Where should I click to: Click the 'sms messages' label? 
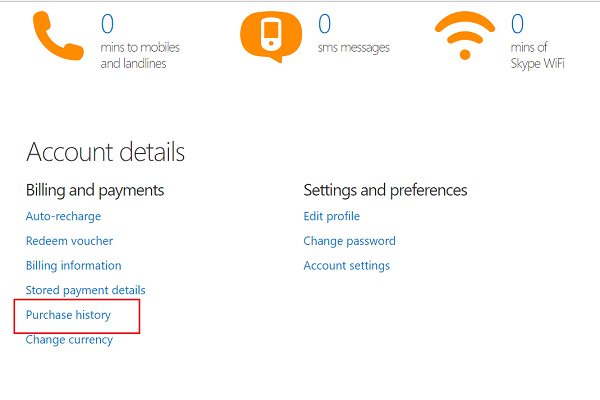click(354, 48)
